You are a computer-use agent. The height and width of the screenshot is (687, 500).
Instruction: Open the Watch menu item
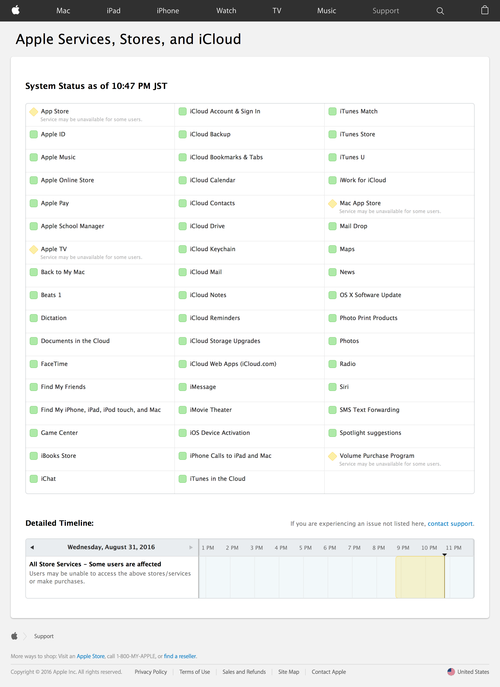point(226,11)
